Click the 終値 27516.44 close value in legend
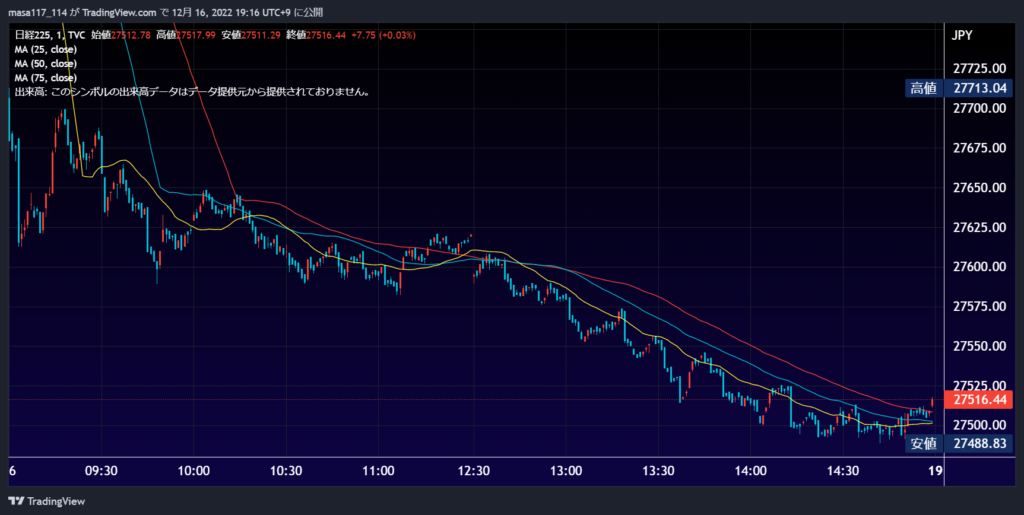Viewport: 1024px width, 515px height. click(x=316, y=35)
